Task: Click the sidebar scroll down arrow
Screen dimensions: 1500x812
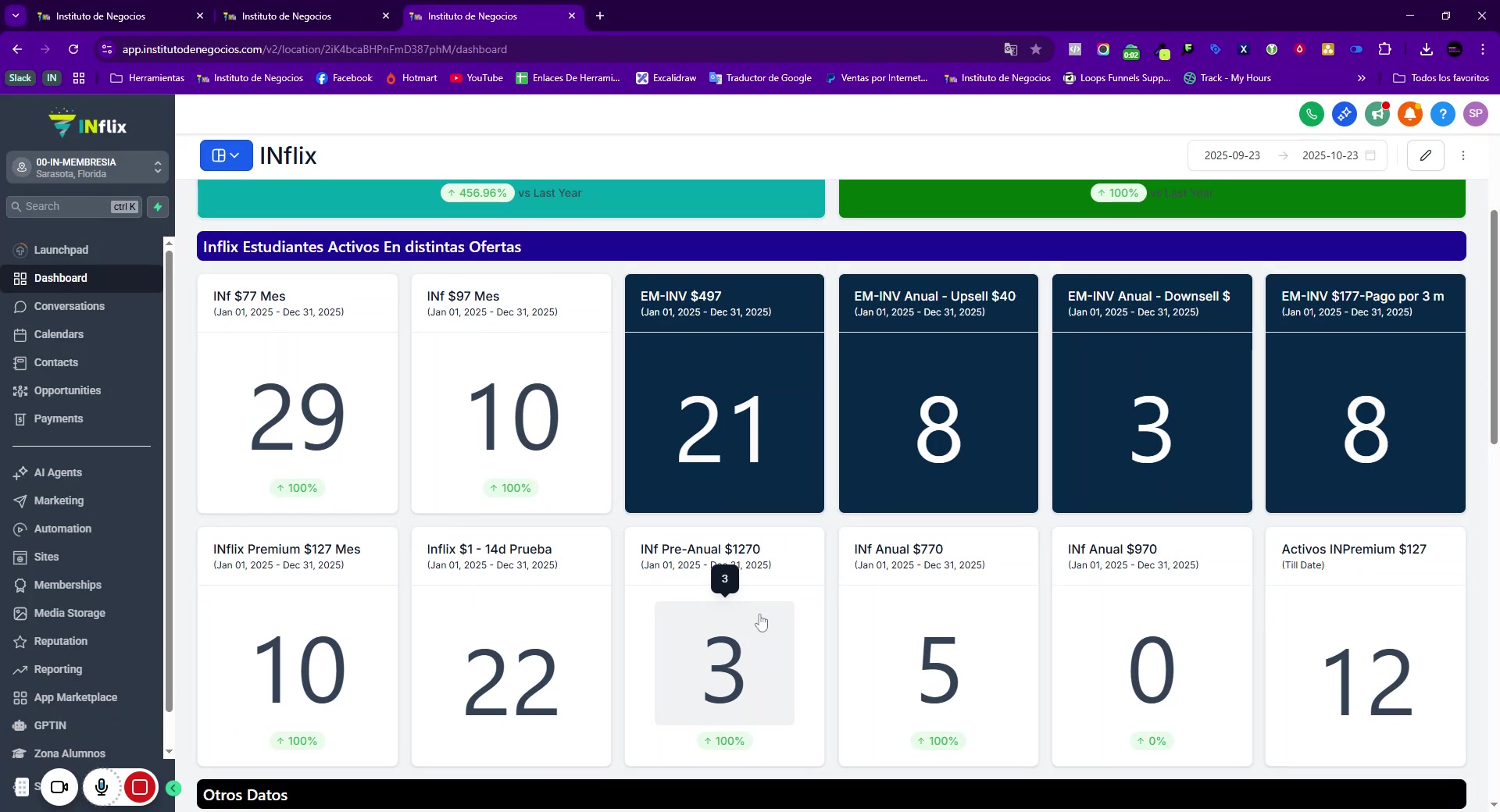Action: 169,752
